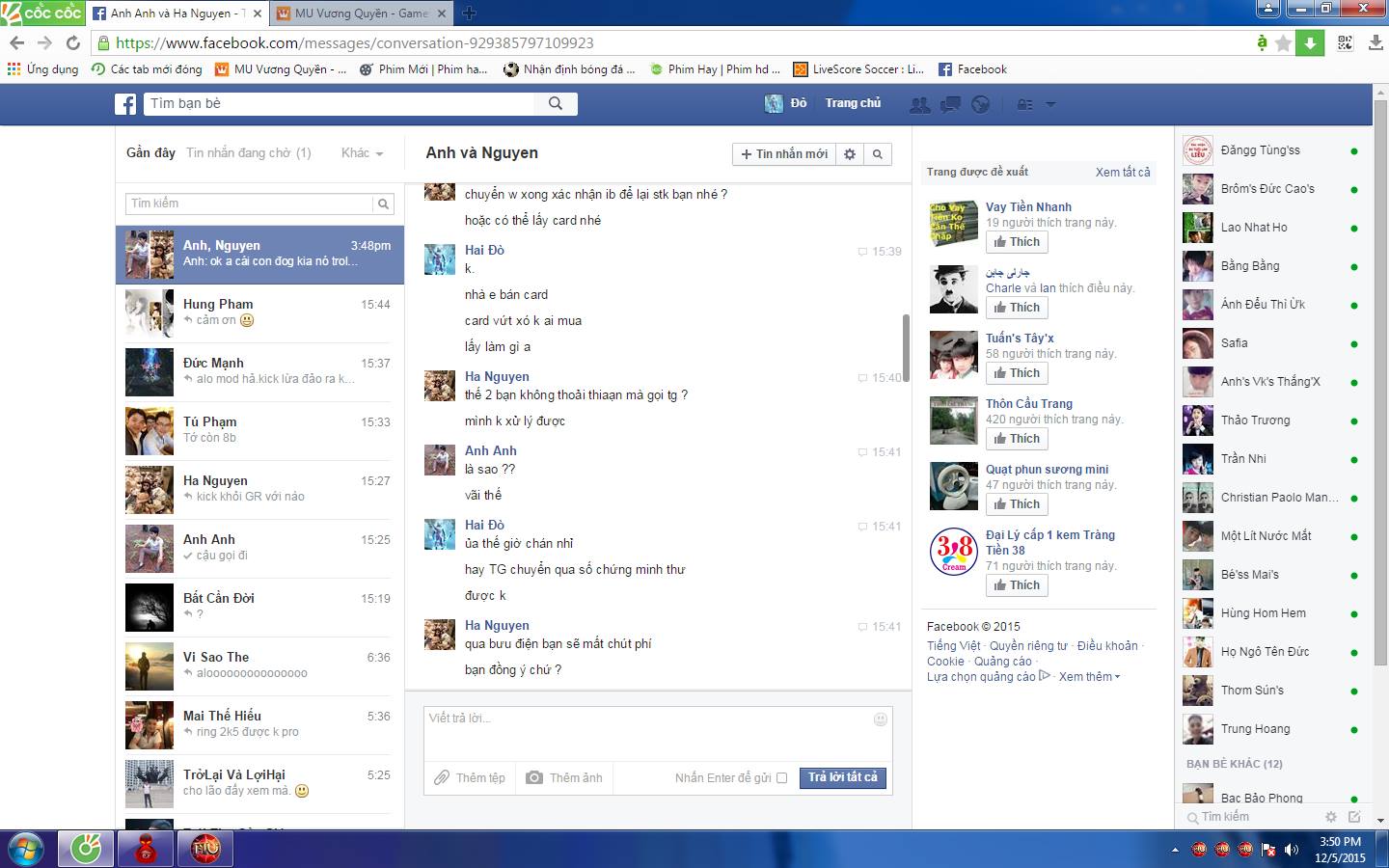Expand the 'Khác' dropdown in message list
This screenshot has width=1389, height=868.
click(362, 153)
